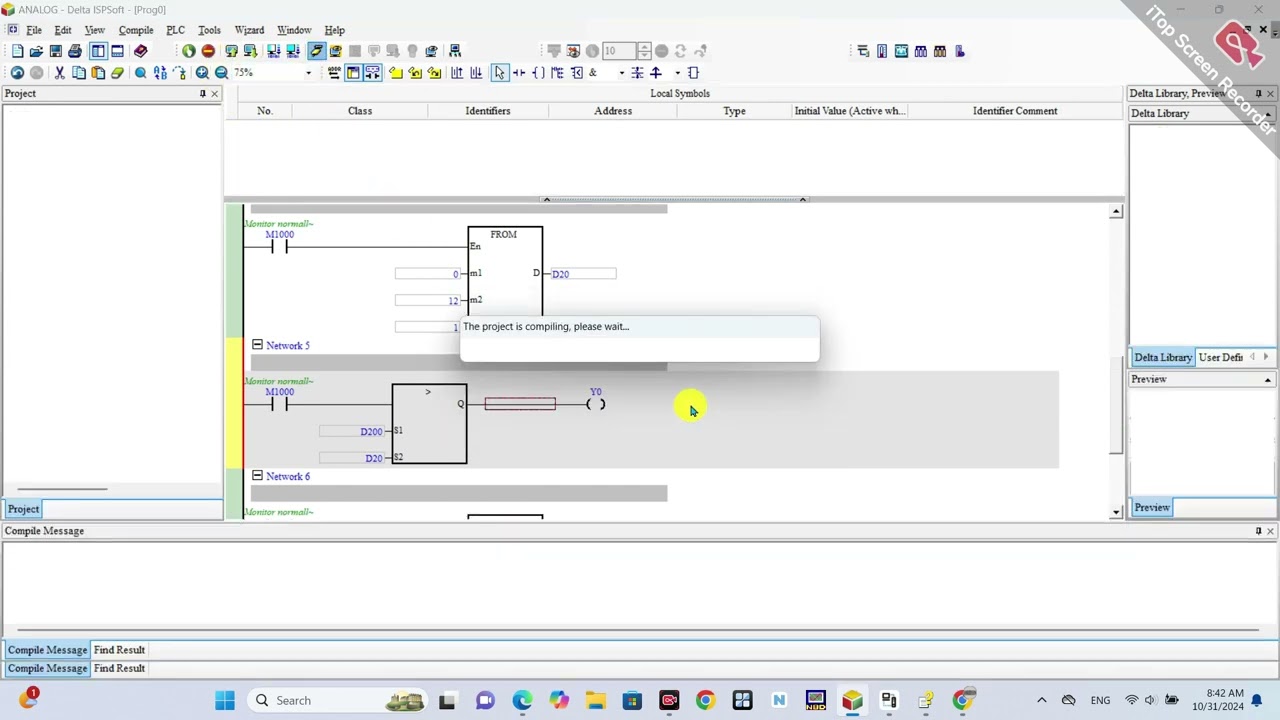The width and height of the screenshot is (1280, 720).
Task: Select the arrow Selection tool
Action: 499,73
